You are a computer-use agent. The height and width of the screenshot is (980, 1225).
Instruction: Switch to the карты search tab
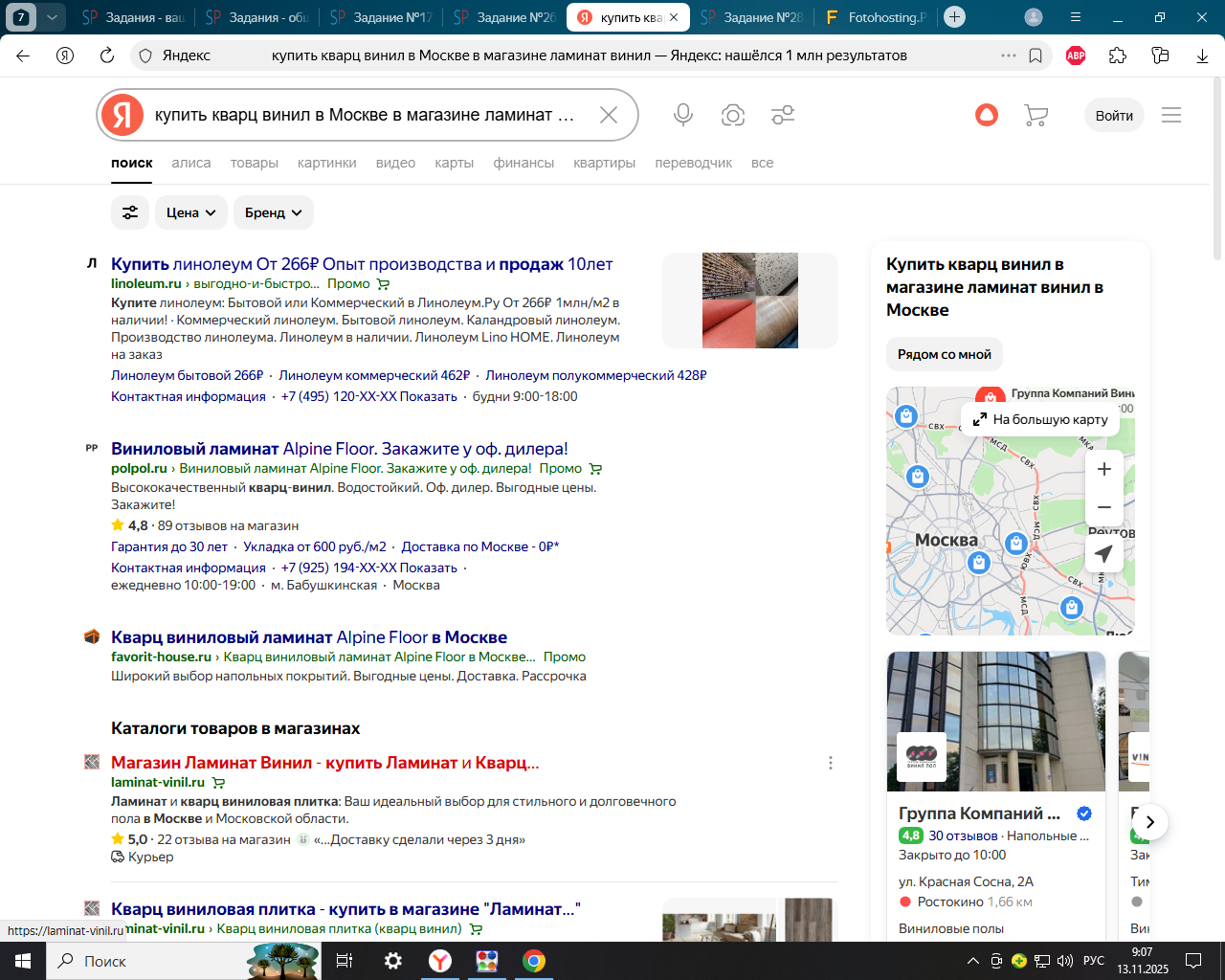[x=455, y=163]
